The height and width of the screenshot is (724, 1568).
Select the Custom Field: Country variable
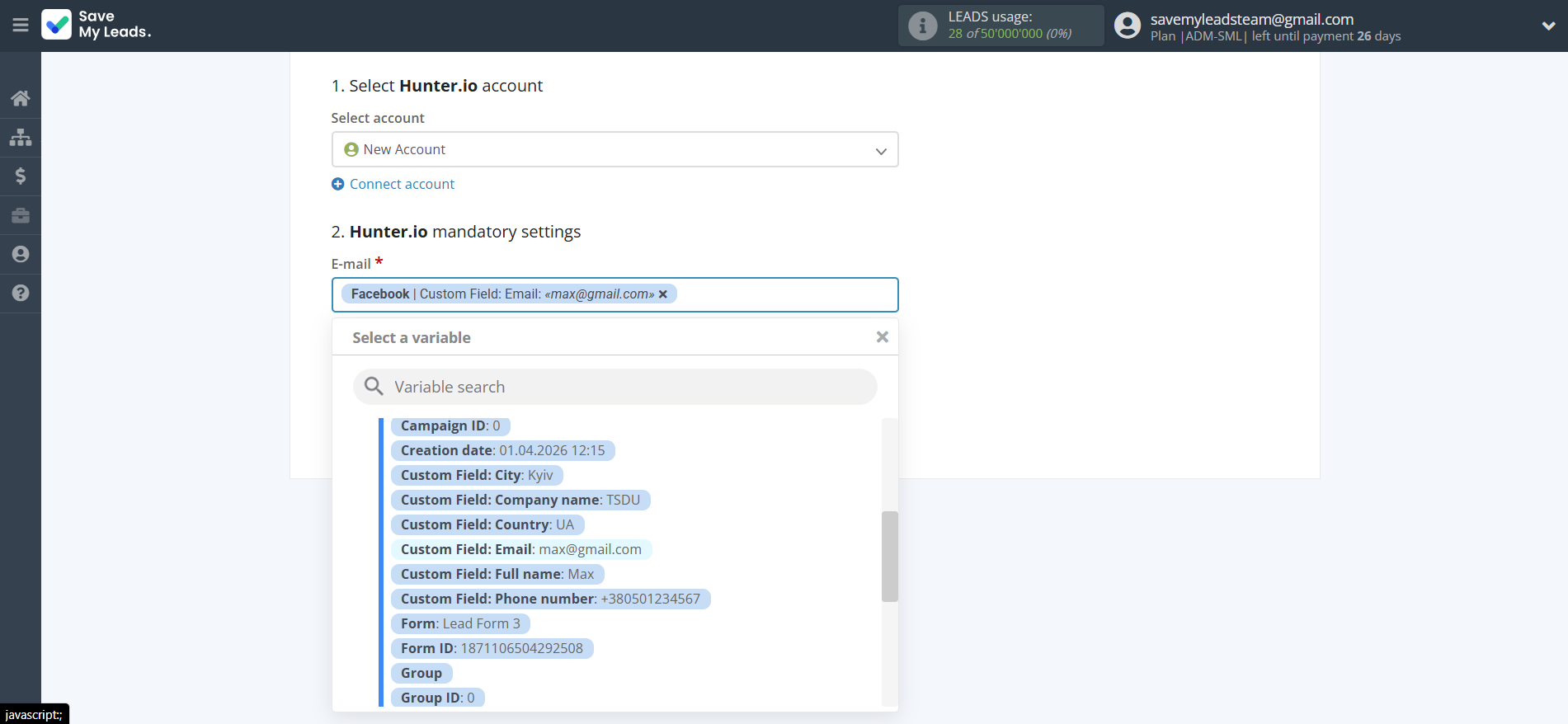(487, 525)
